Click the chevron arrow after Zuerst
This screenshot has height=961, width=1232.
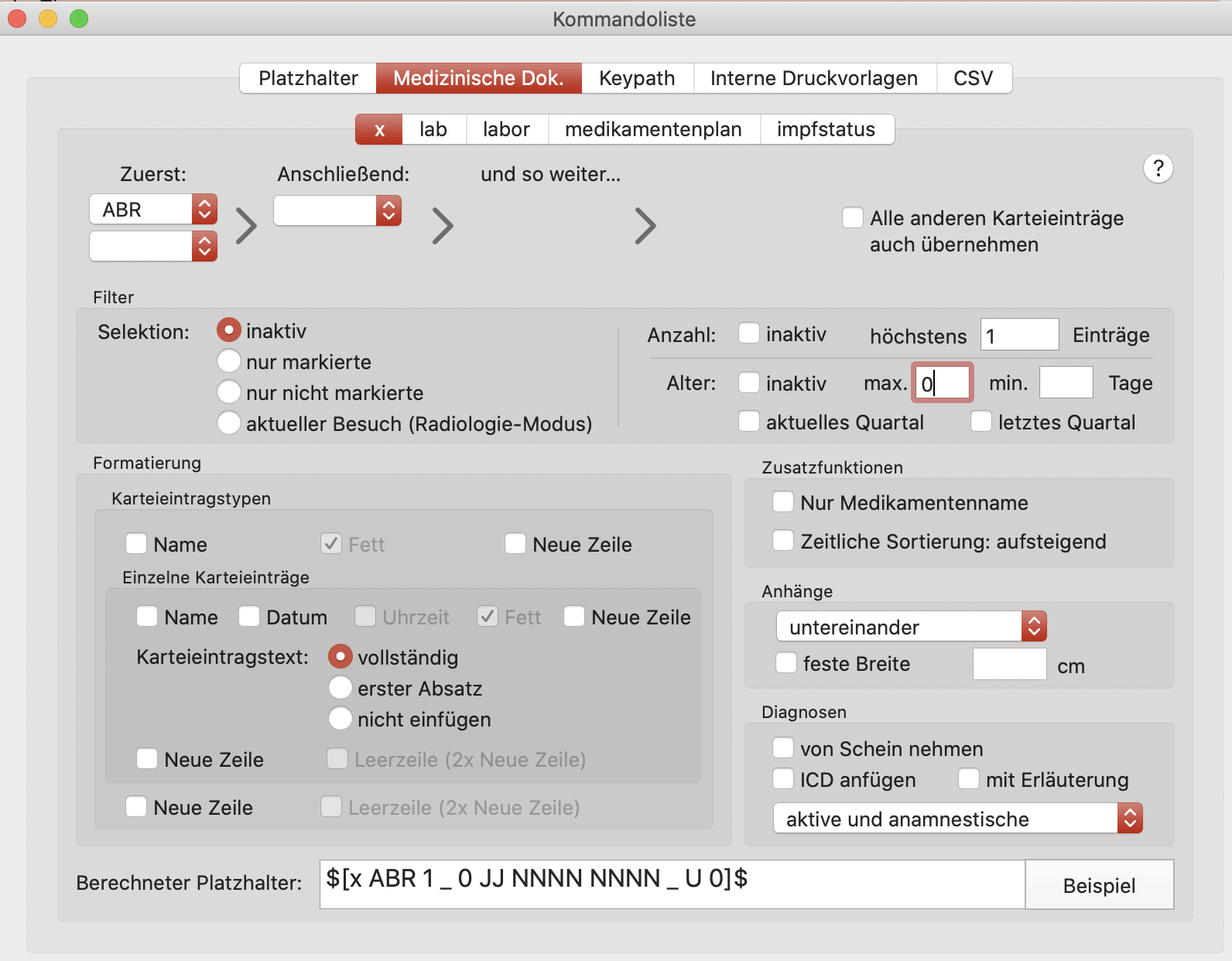tap(246, 226)
